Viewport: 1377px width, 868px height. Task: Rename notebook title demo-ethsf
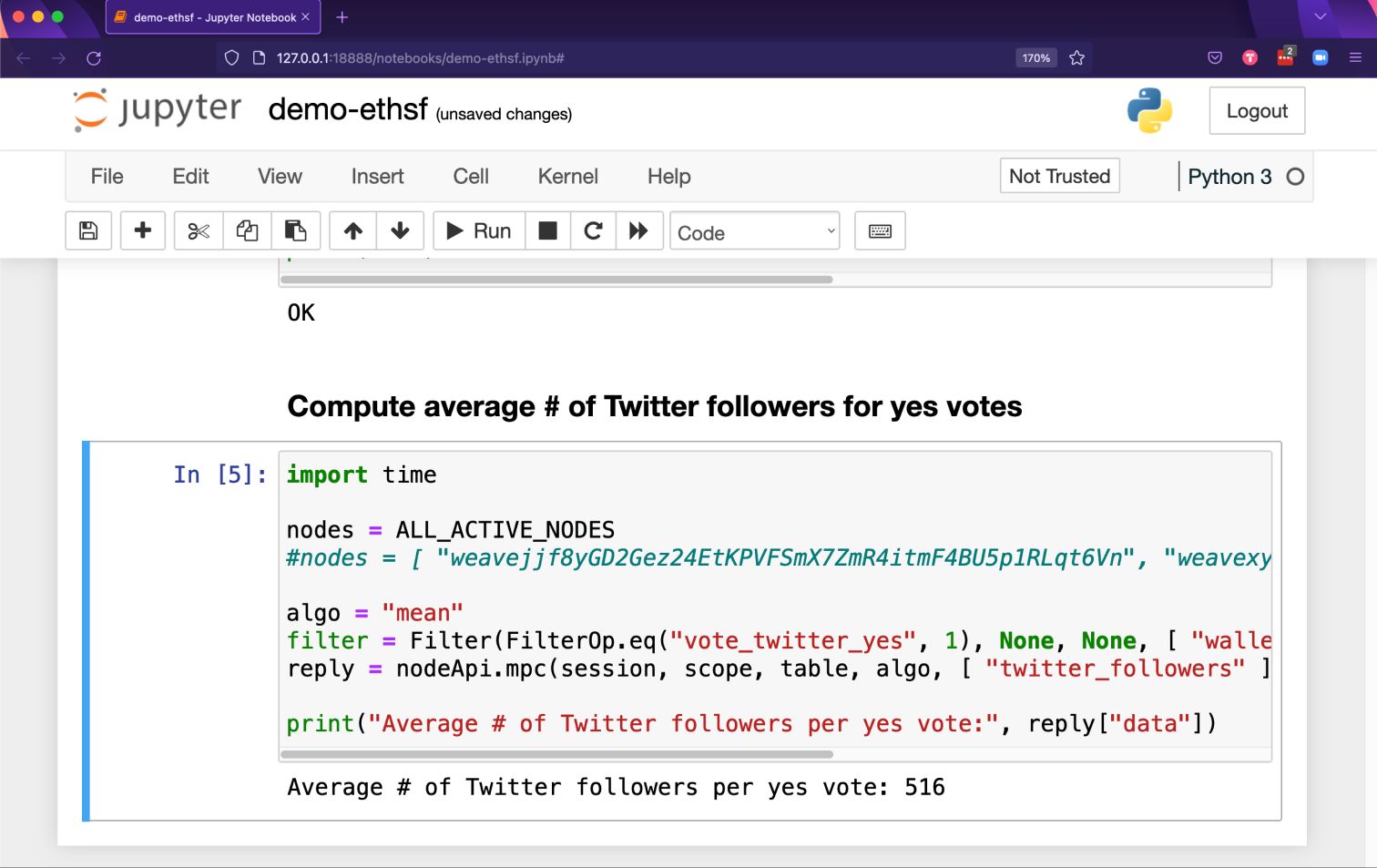click(x=347, y=109)
